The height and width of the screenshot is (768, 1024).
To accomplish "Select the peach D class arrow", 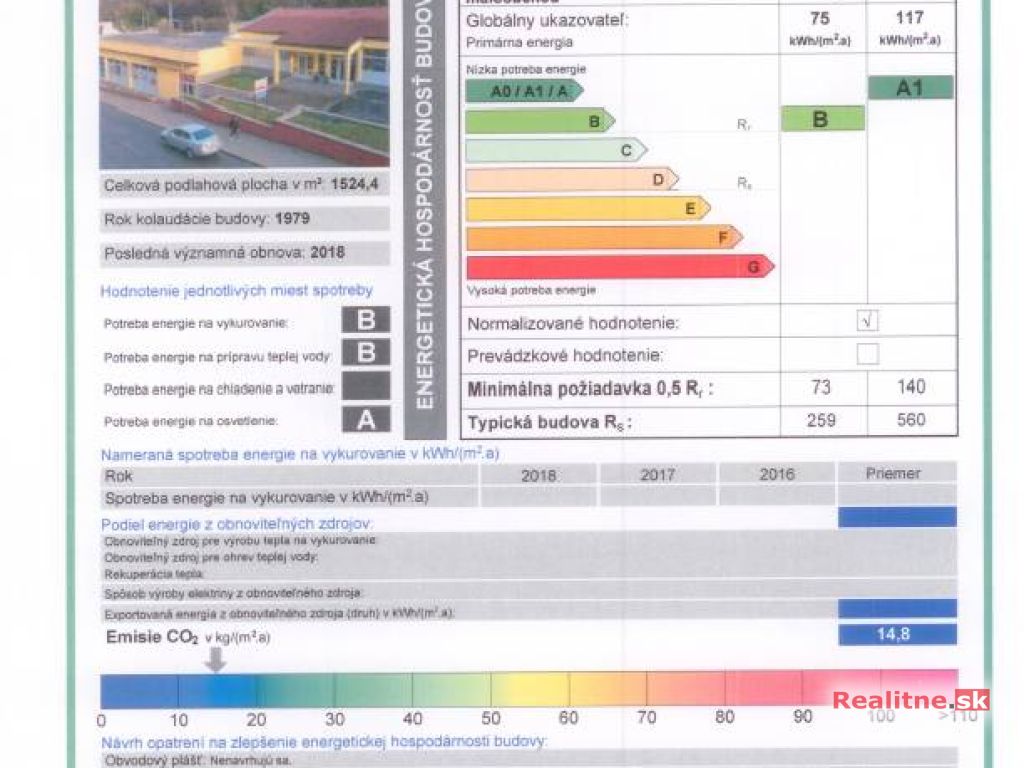I will tap(572, 180).
